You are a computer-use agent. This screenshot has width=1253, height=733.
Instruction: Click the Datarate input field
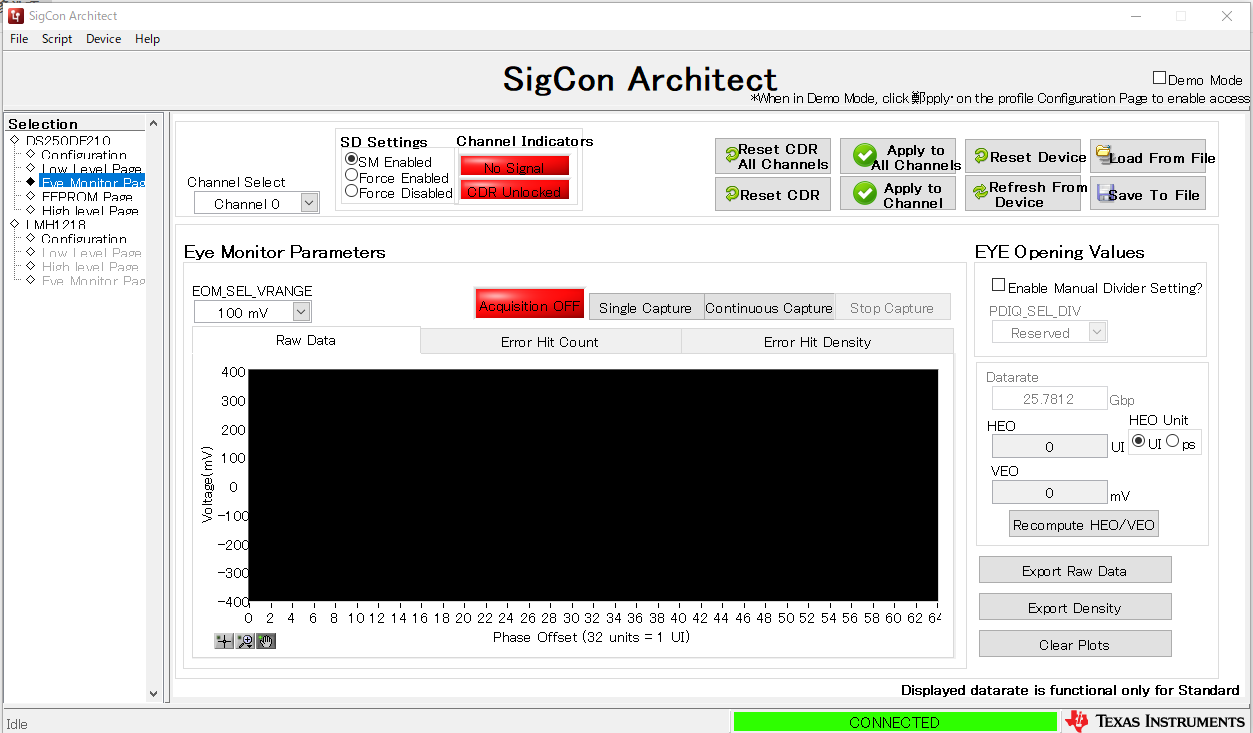pyautogui.click(x=1049, y=398)
